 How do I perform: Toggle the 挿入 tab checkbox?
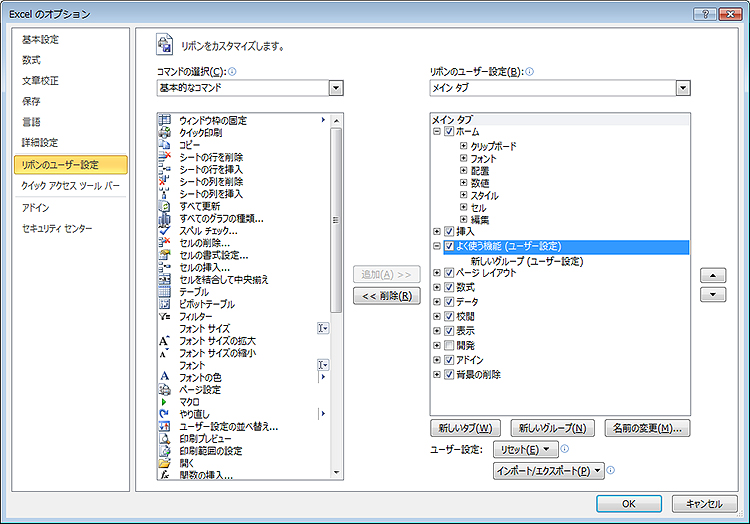tap(449, 231)
